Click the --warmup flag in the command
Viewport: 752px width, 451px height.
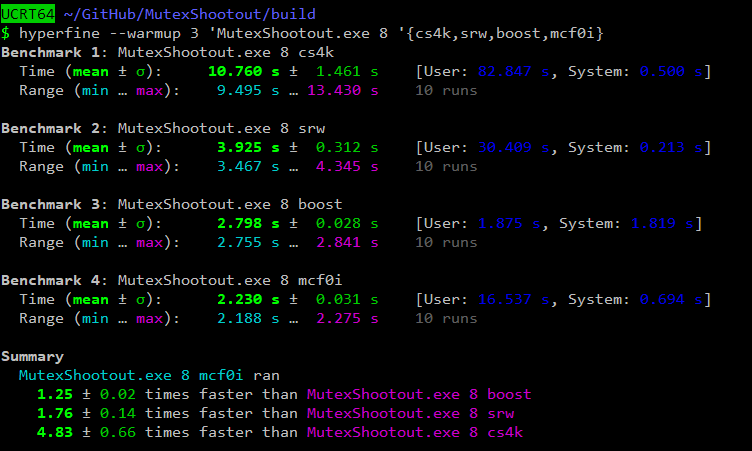click(x=145, y=34)
